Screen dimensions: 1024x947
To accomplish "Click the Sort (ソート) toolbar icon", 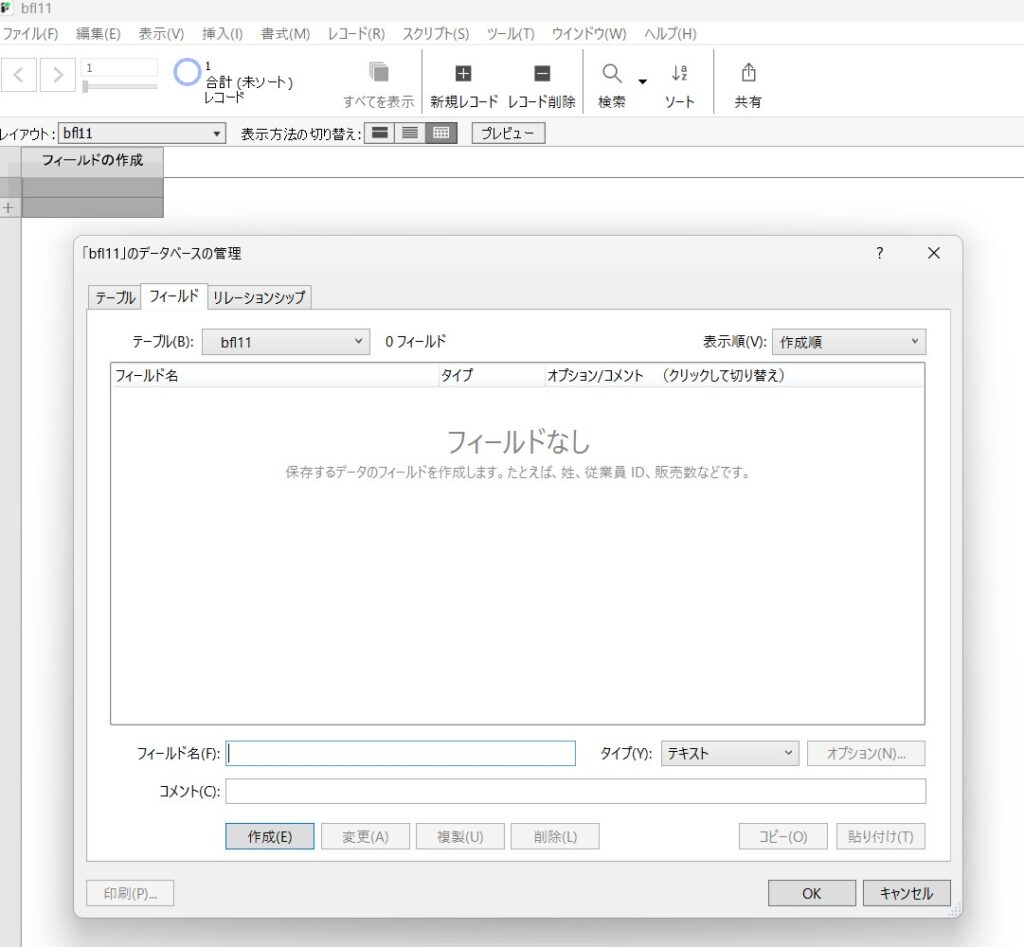I will (679, 74).
